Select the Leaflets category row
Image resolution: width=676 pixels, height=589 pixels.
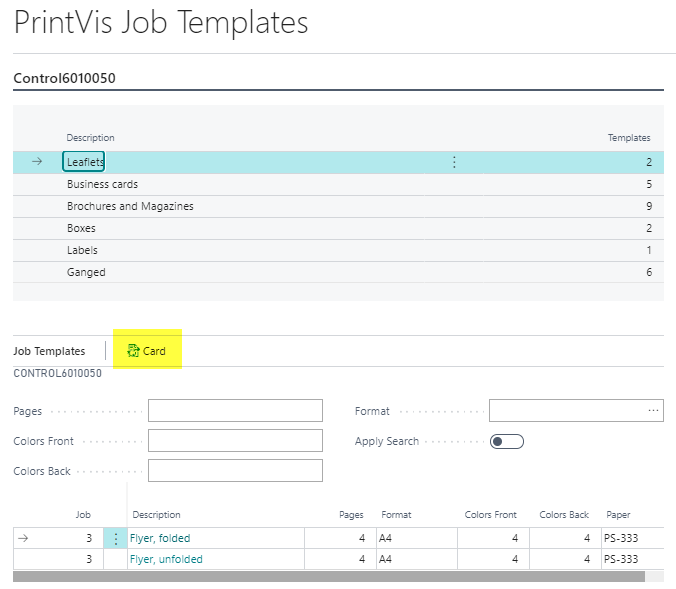point(338,162)
